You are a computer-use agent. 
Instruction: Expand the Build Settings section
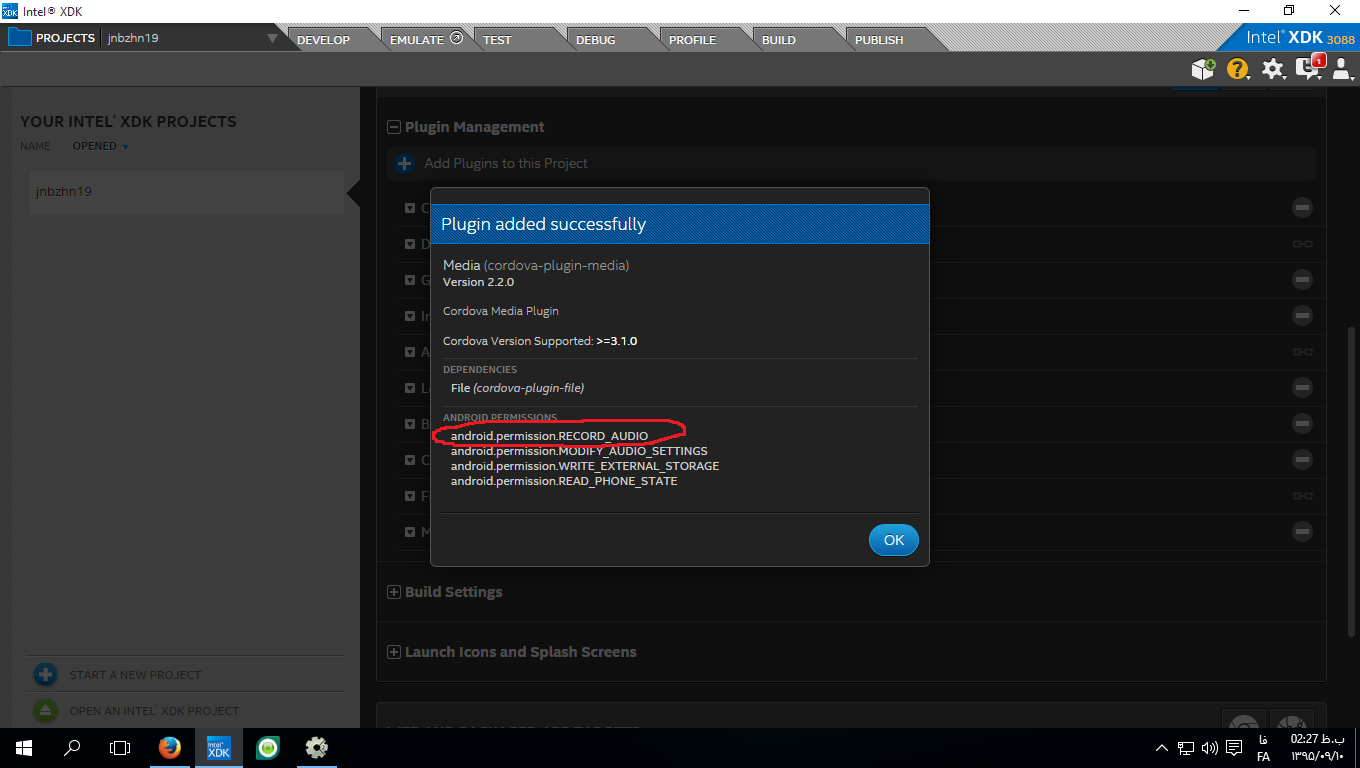[394, 592]
